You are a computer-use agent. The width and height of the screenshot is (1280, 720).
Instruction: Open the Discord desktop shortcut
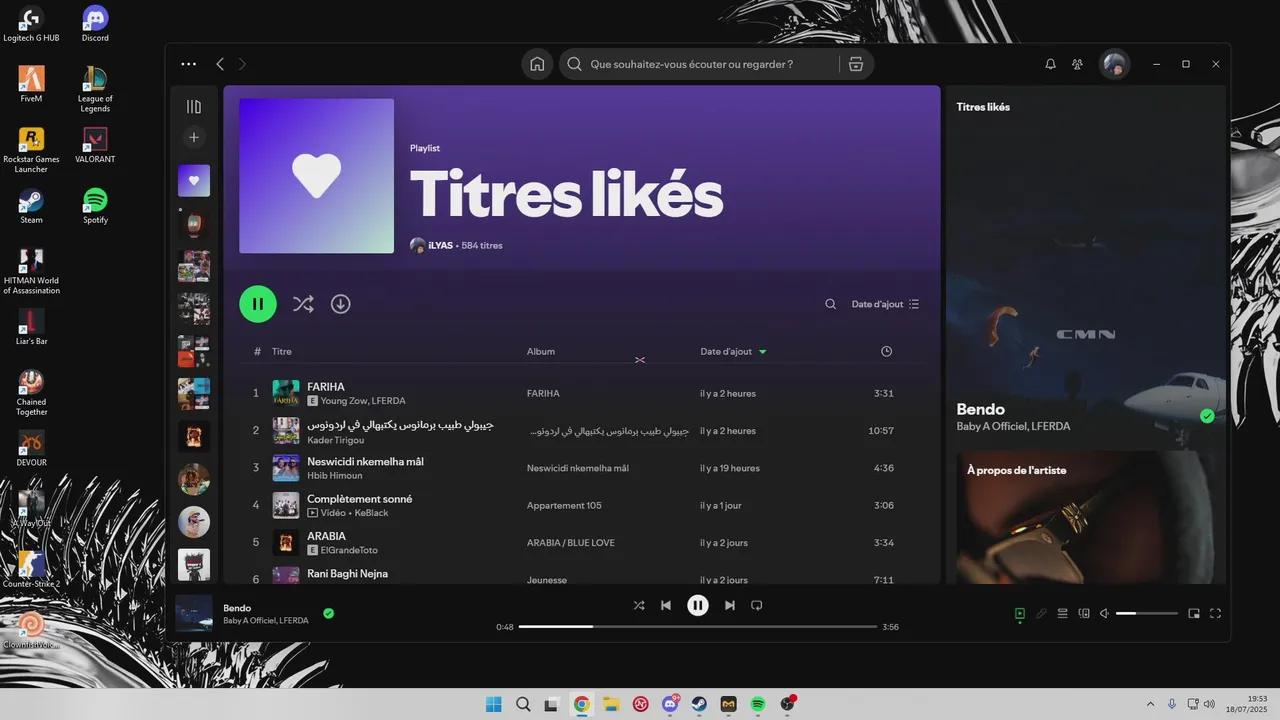pyautogui.click(x=95, y=24)
